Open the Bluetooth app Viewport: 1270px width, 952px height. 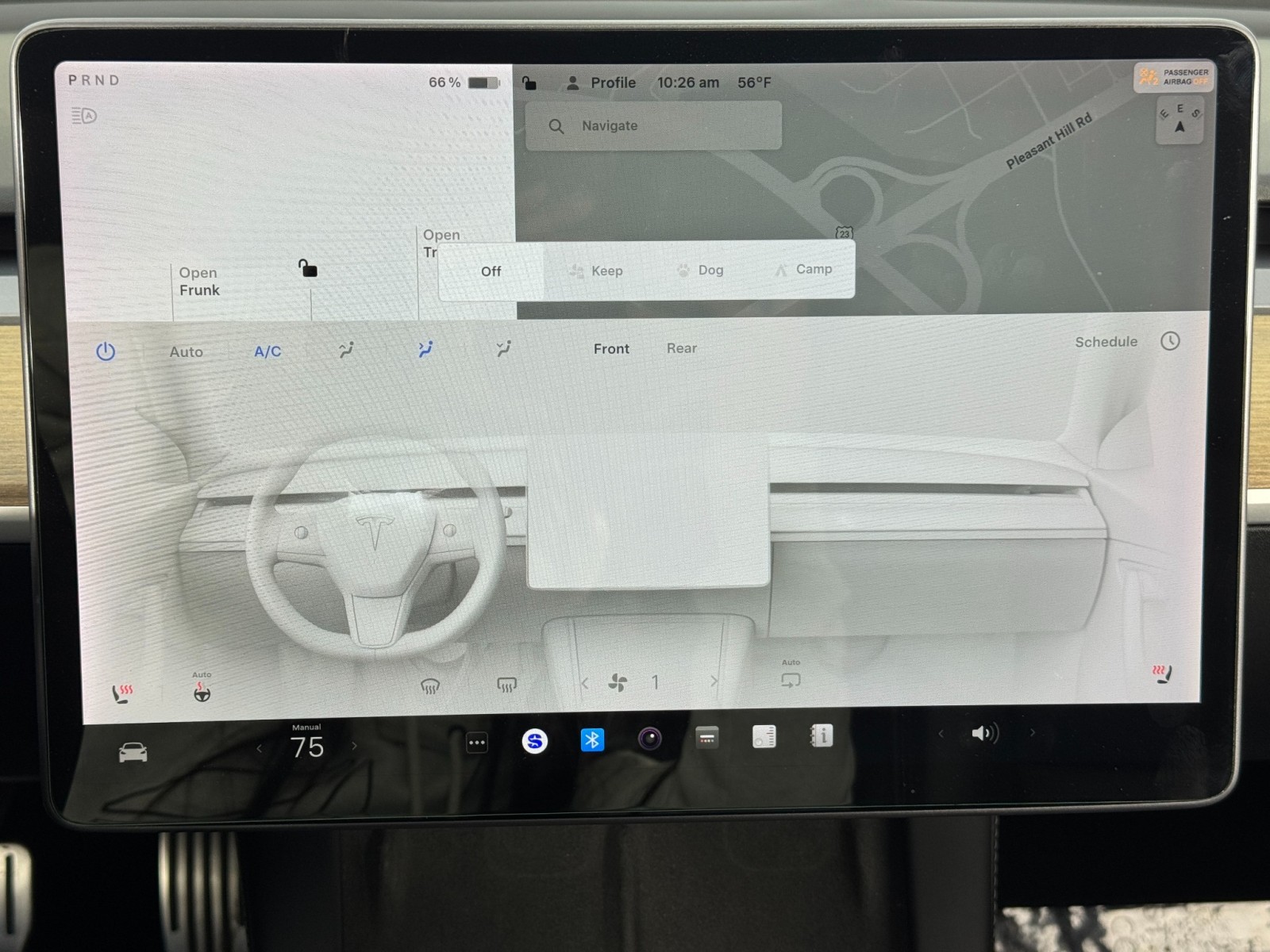[x=592, y=739]
